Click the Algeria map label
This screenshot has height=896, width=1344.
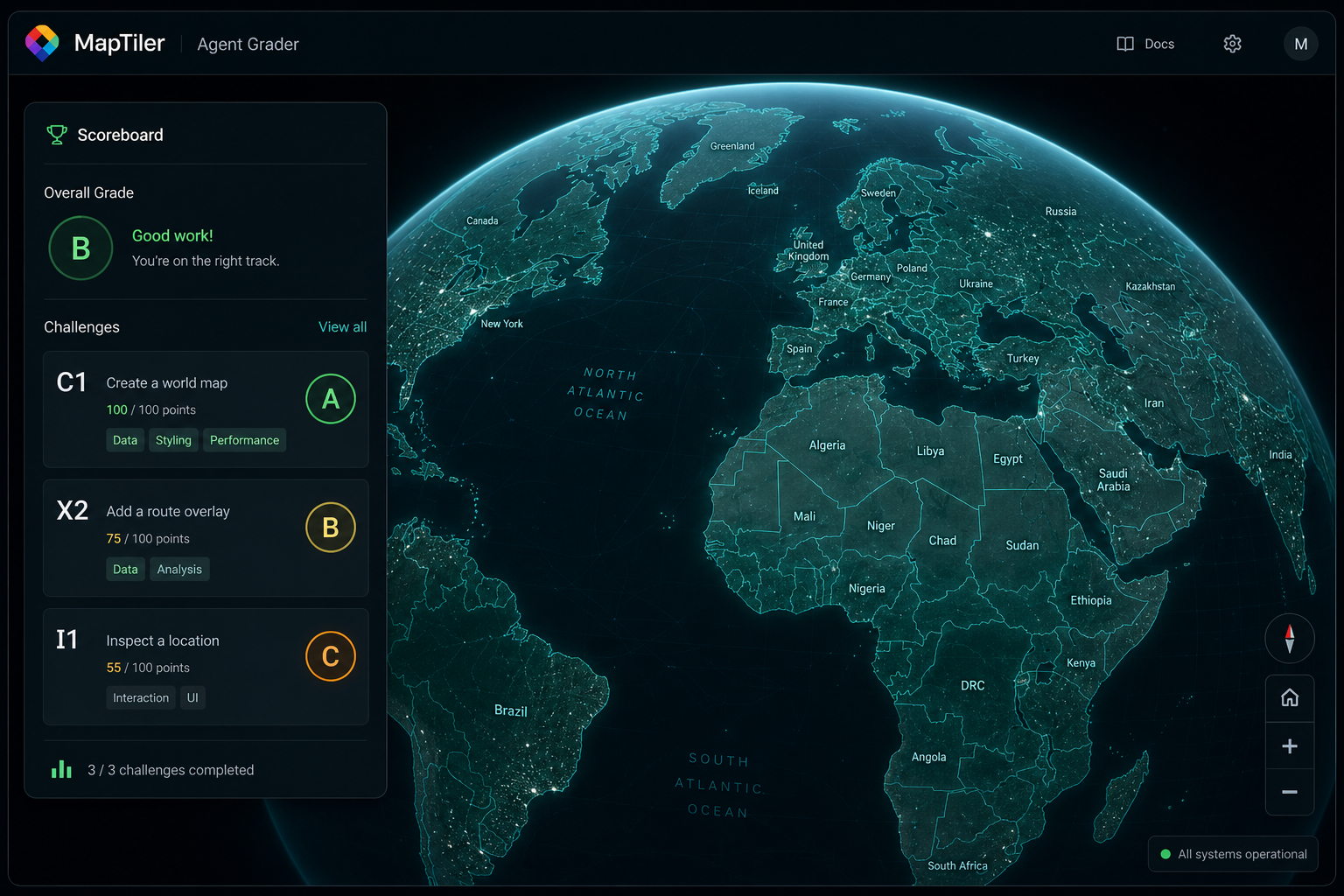827,445
